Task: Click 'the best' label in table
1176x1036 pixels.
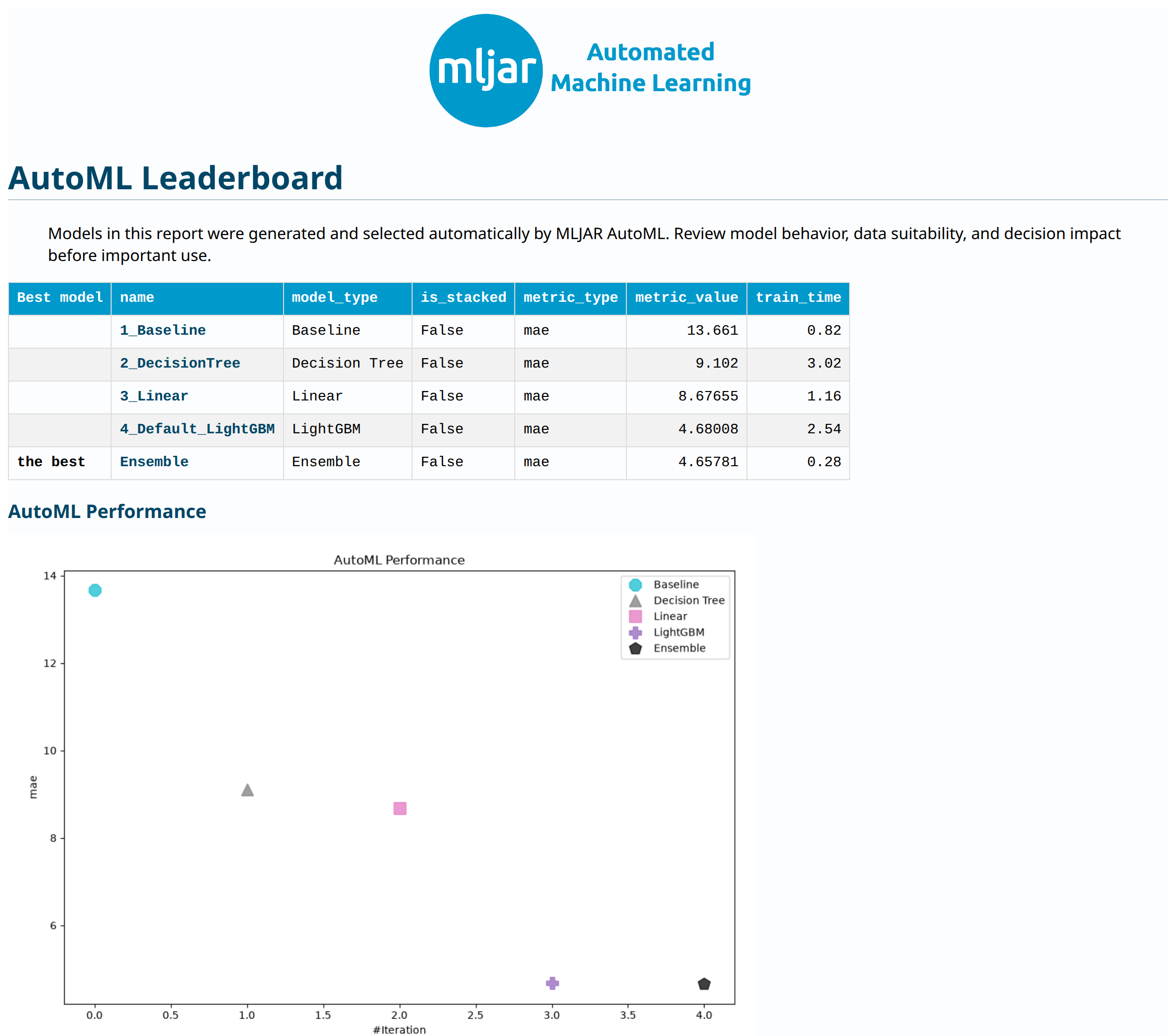Action: 51,461
